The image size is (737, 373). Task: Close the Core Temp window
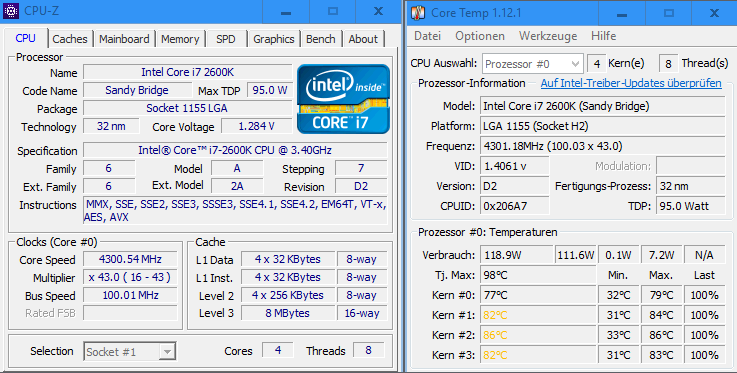[x=714, y=13]
